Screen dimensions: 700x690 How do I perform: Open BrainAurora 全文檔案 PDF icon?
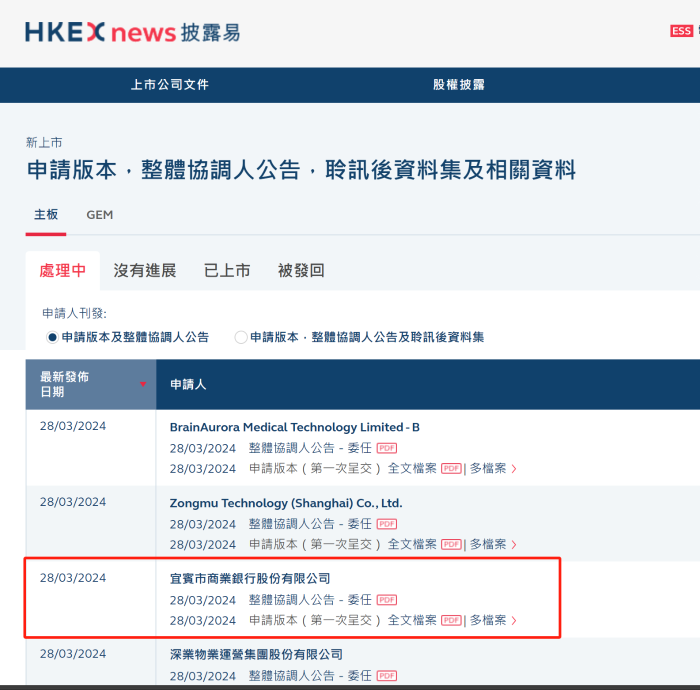[x=451, y=469]
